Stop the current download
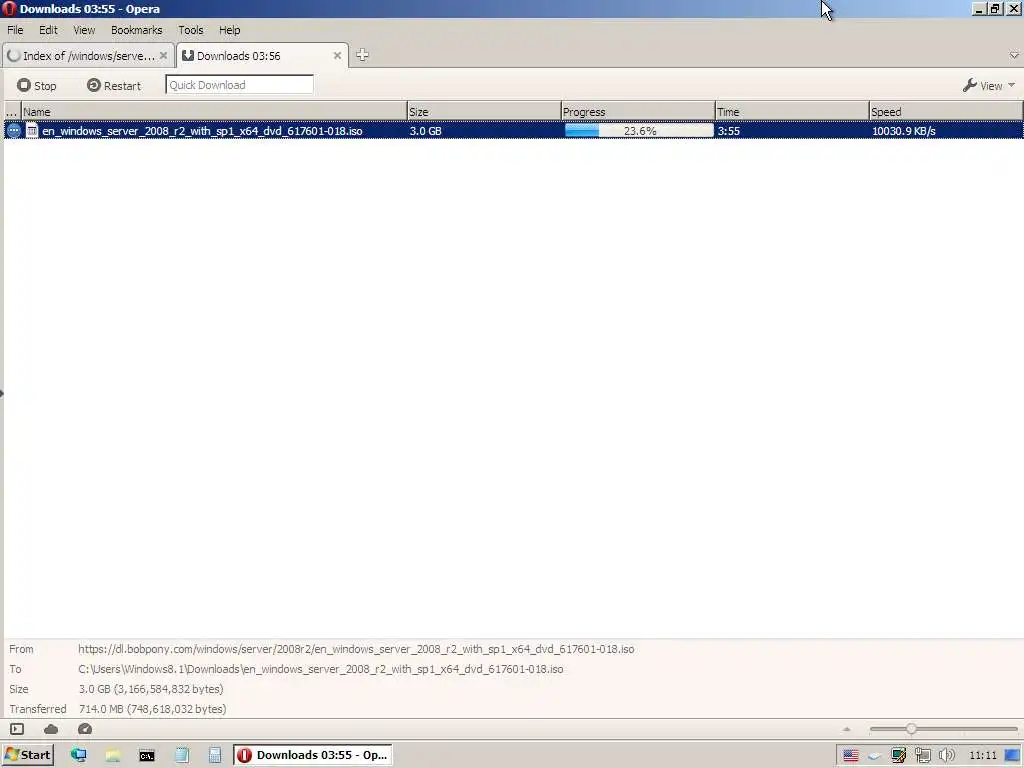1024x768 pixels. (x=37, y=86)
